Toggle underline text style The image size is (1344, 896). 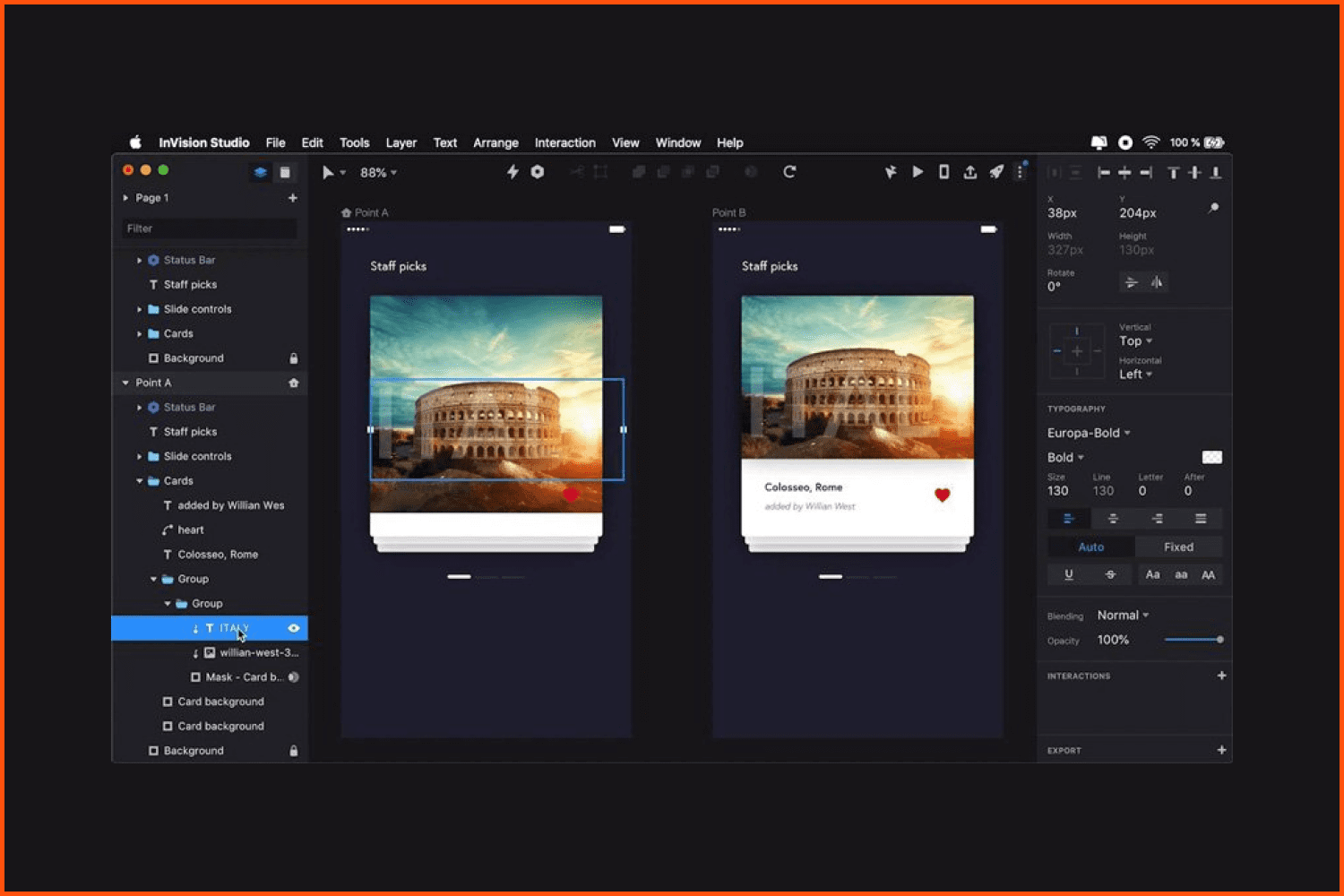1069,575
